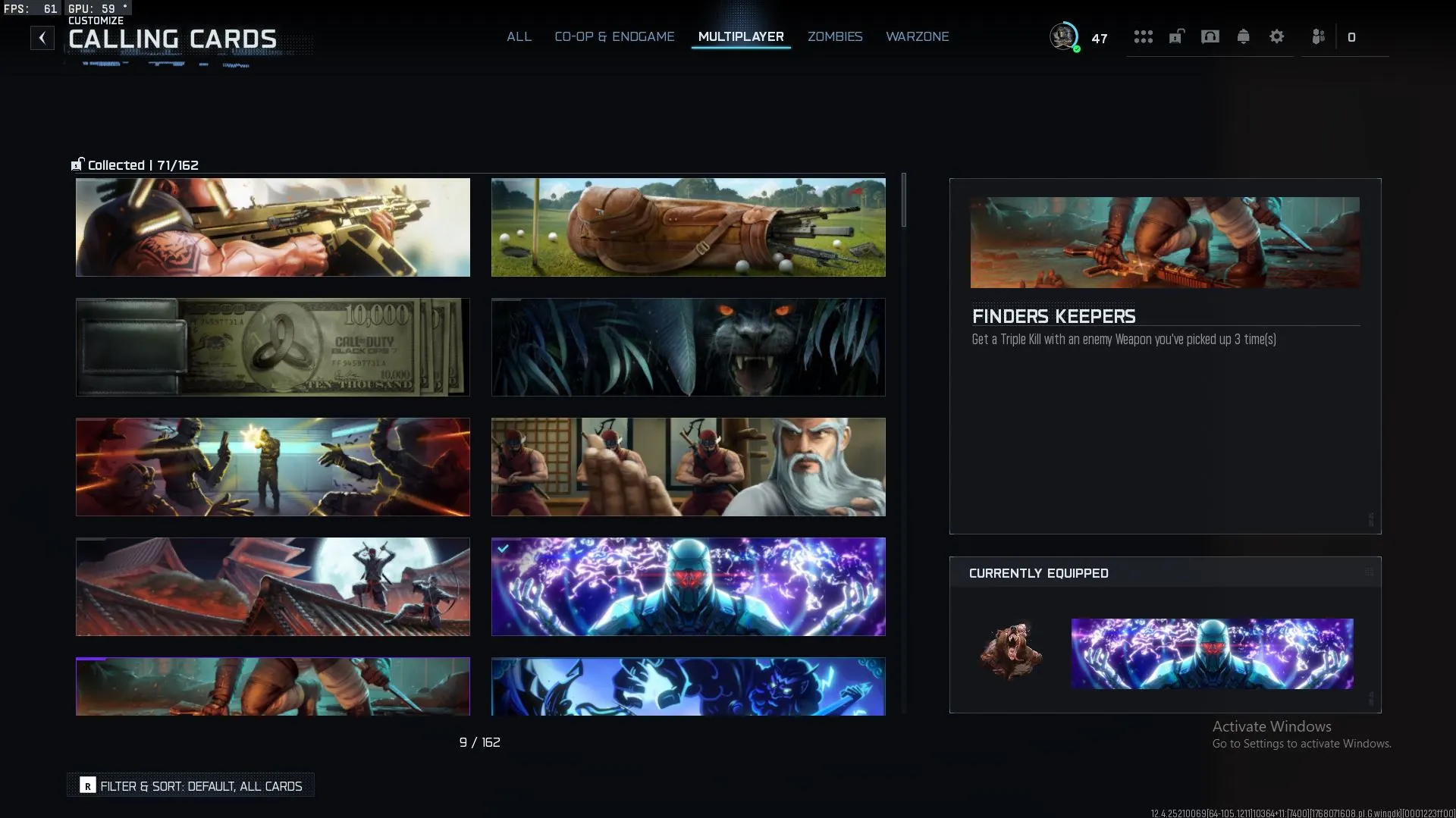The width and height of the screenshot is (1456, 818).
Task: Click the 'CALLING CARDS' heading
Action: tap(172, 39)
